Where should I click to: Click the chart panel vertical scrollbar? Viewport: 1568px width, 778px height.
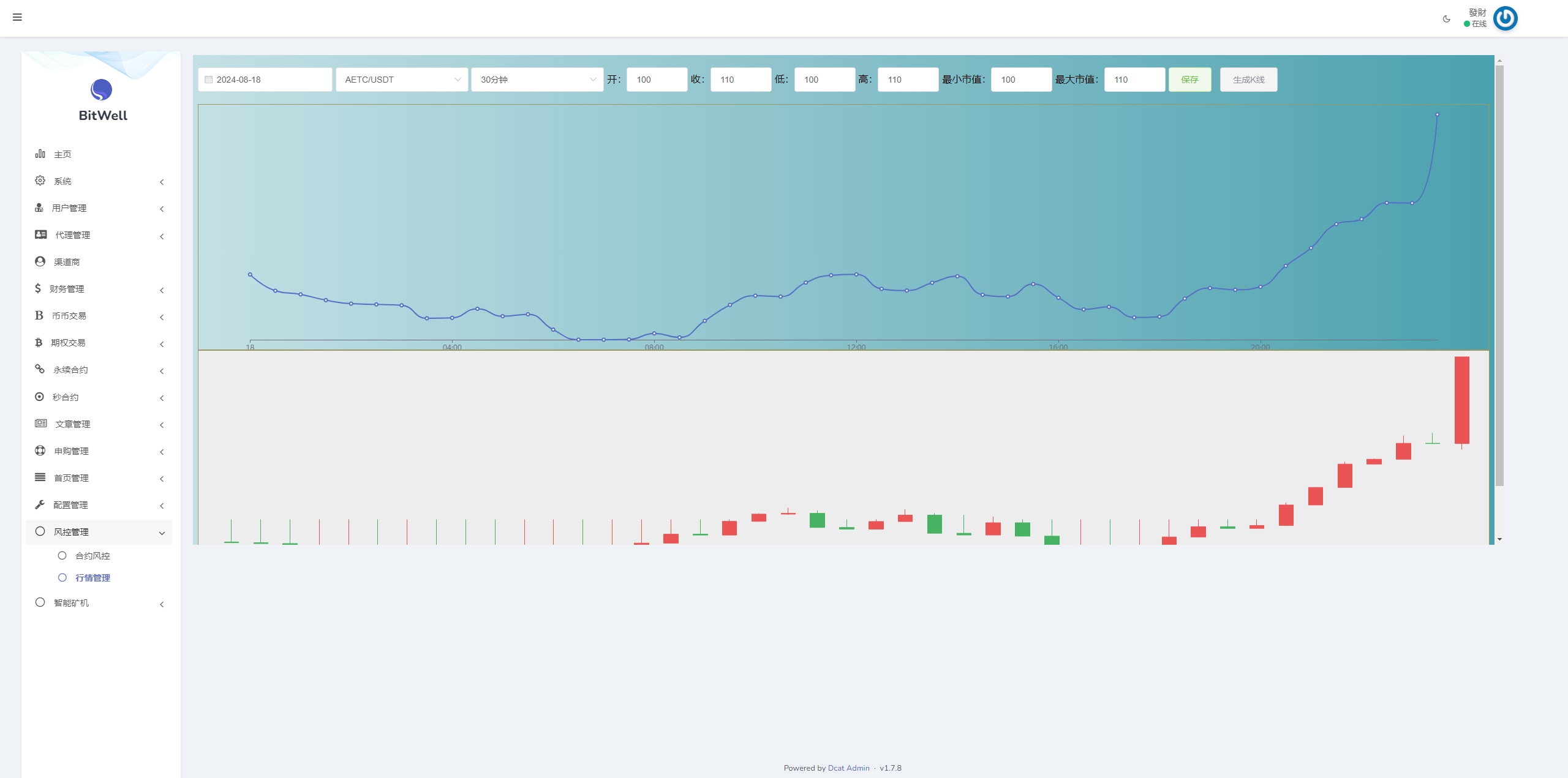[1499, 275]
